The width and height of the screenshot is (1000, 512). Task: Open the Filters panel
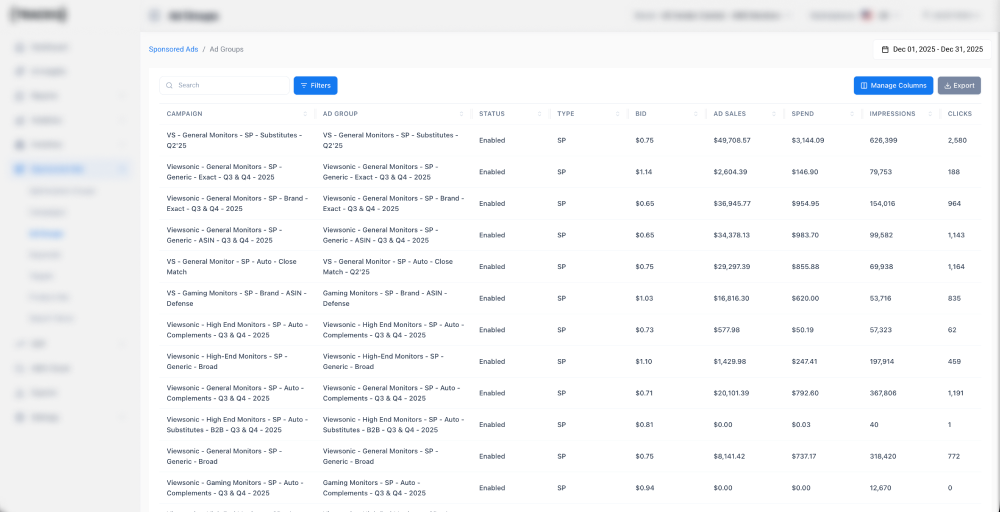pos(316,85)
